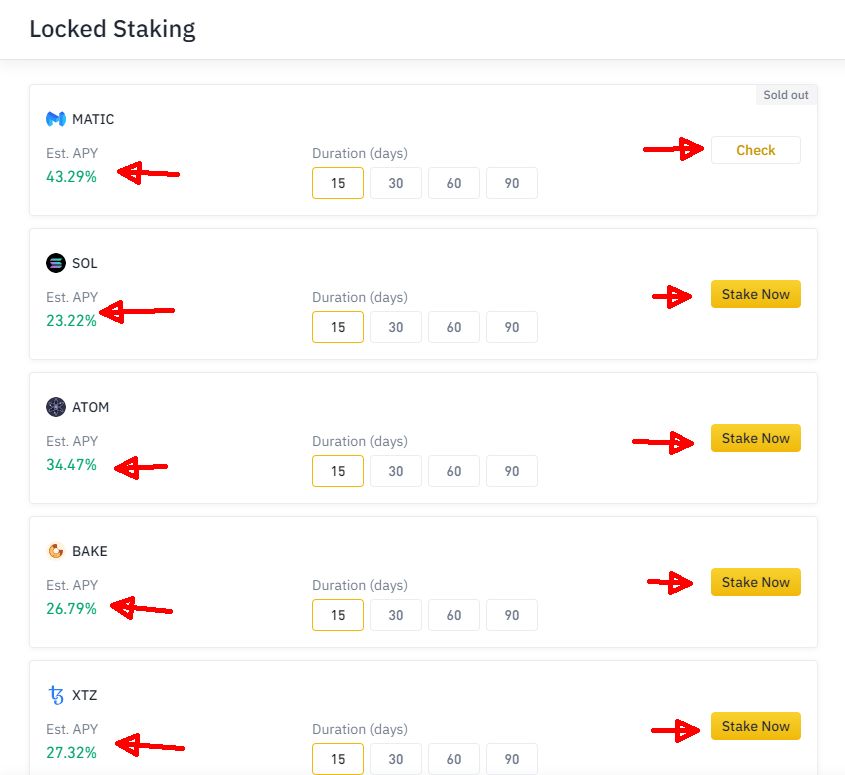Select 90-day duration for MATIC
Image resolution: width=845 pixels, height=775 pixels.
coord(511,183)
